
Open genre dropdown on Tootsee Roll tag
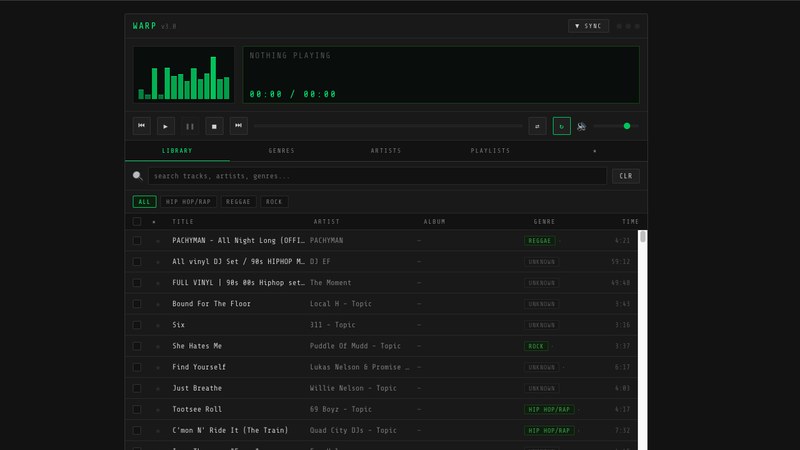[579, 410]
